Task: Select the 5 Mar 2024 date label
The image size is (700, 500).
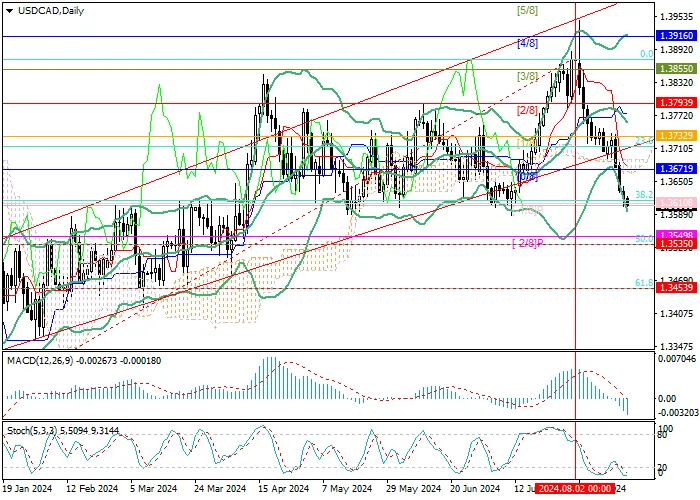Action: pos(154,488)
